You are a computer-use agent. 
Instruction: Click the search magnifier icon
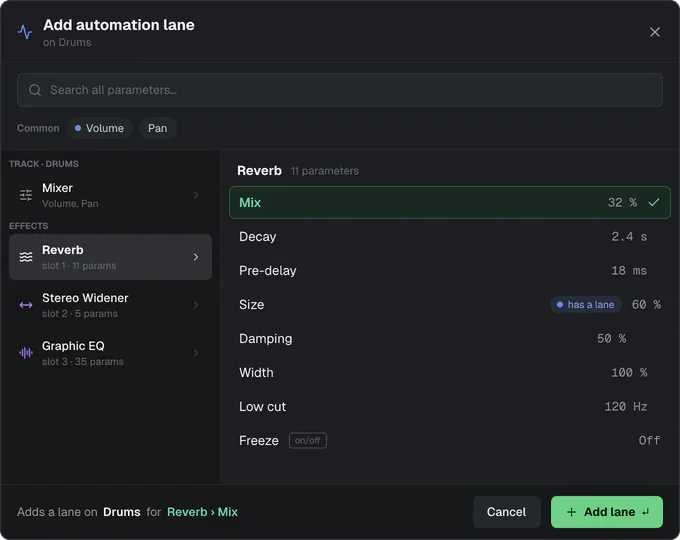click(x=35, y=90)
